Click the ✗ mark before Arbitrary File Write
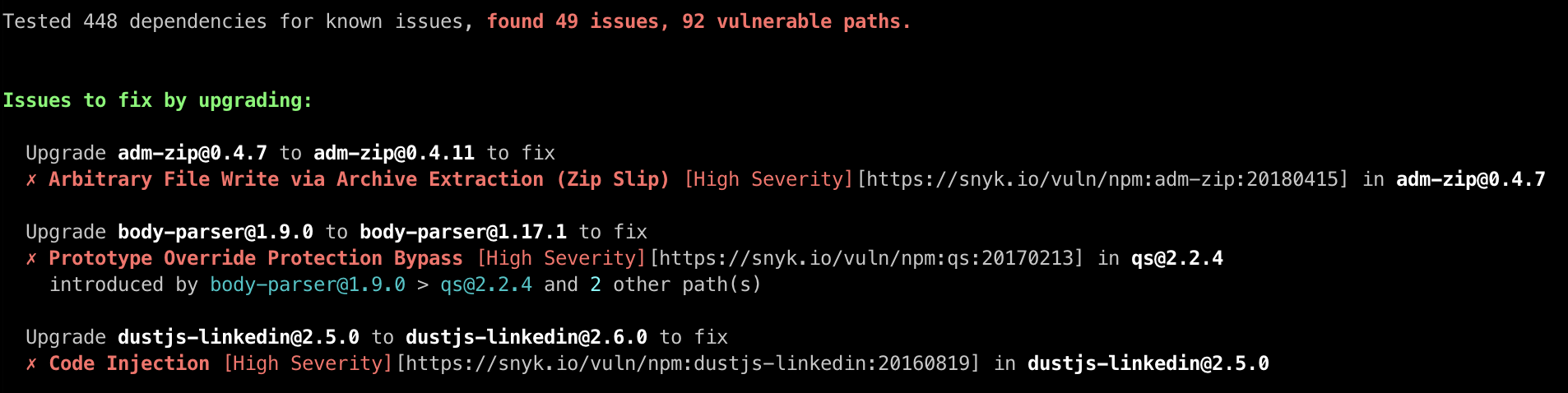The height and width of the screenshot is (393, 1568). (x=31, y=180)
